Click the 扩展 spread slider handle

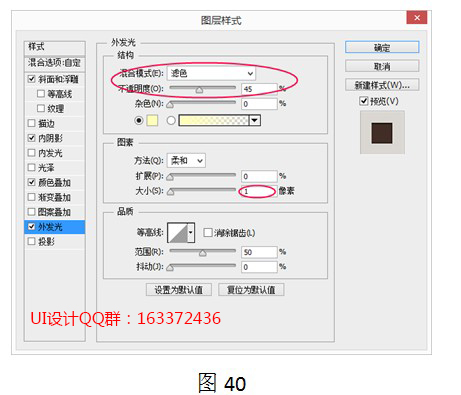coord(170,177)
